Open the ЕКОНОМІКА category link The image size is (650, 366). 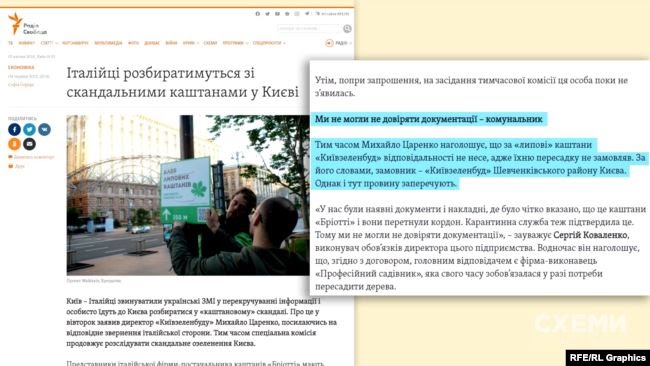pos(21,67)
